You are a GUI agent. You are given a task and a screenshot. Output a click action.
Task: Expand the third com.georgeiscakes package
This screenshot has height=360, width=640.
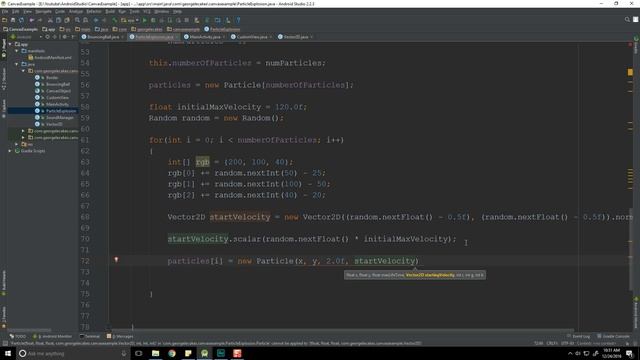23,138
